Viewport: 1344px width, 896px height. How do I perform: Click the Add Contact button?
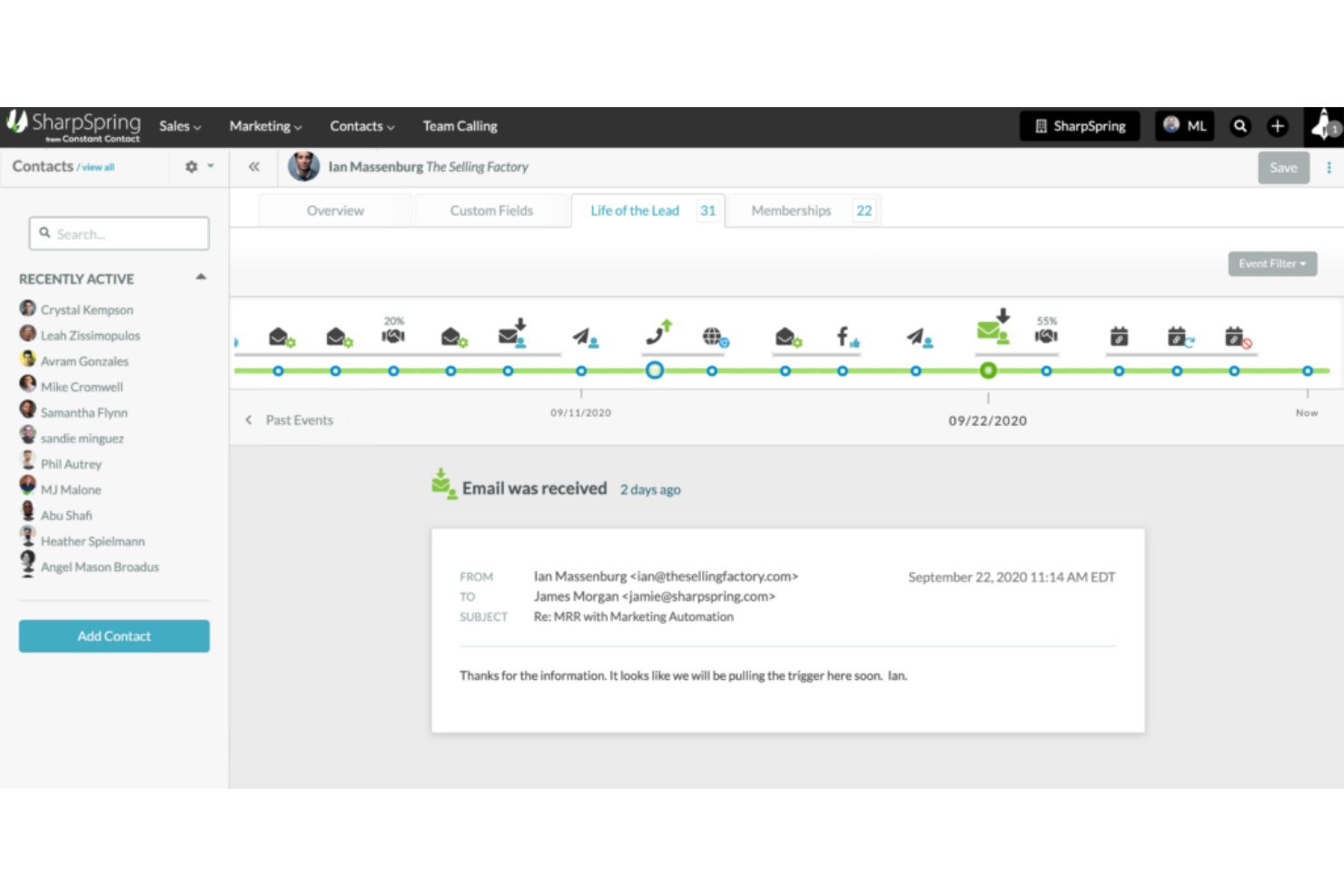click(x=114, y=635)
